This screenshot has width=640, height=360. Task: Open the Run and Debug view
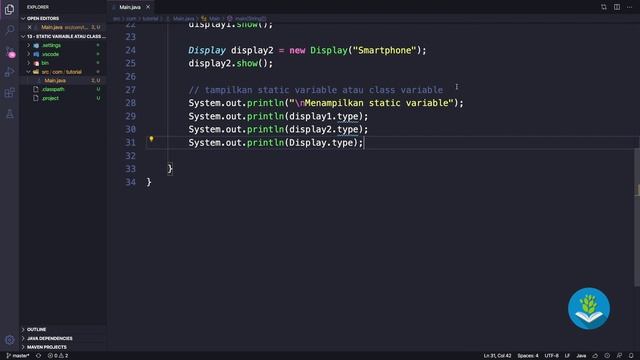pos(9,72)
